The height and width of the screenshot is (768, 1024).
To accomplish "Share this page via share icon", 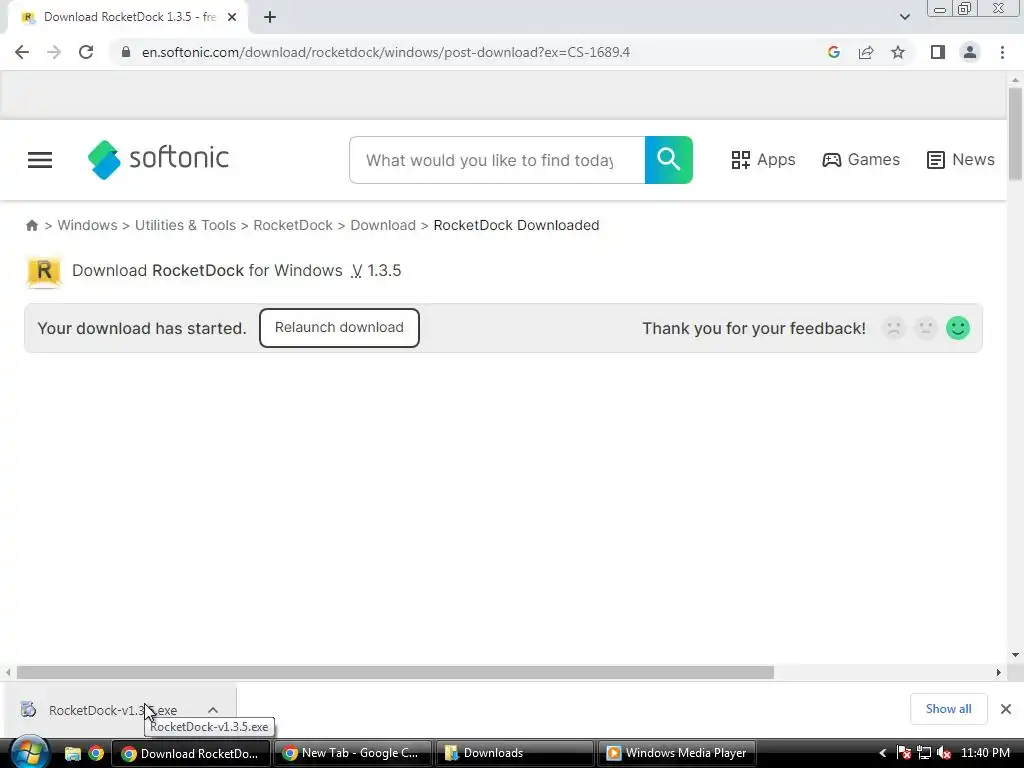I will [x=866, y=52].
